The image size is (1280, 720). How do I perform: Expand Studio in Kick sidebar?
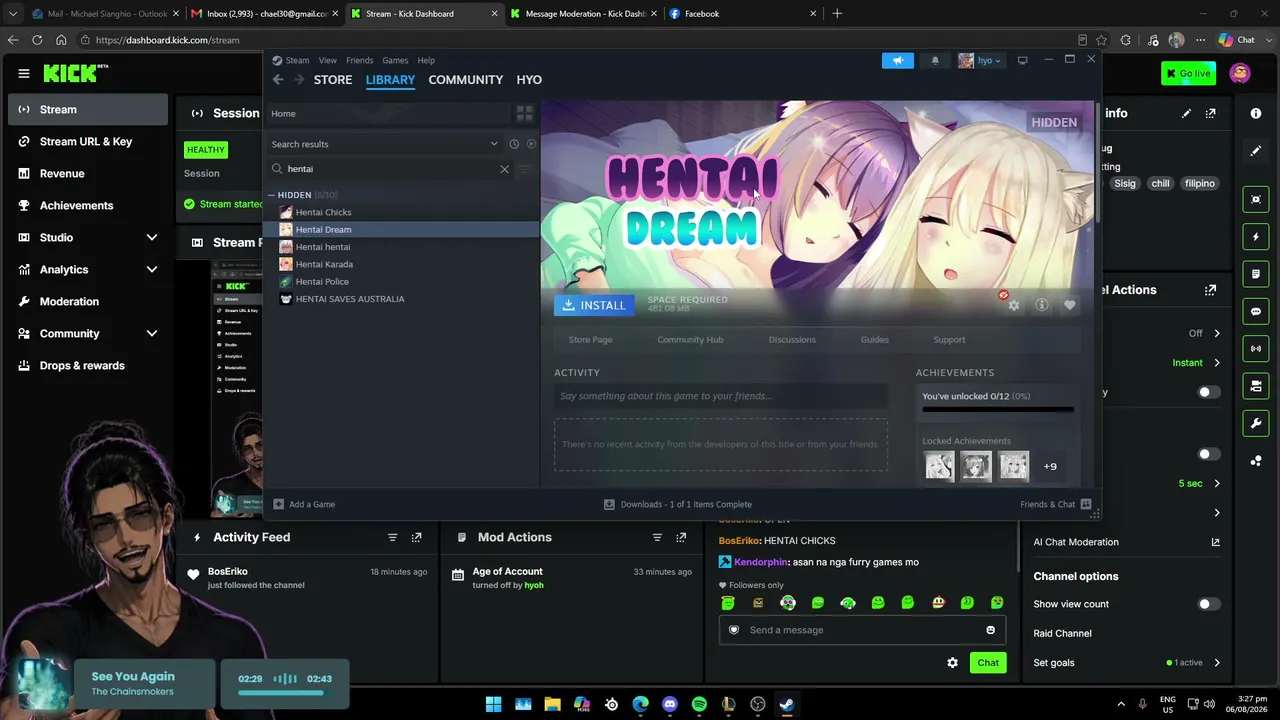tap(152, 237)
